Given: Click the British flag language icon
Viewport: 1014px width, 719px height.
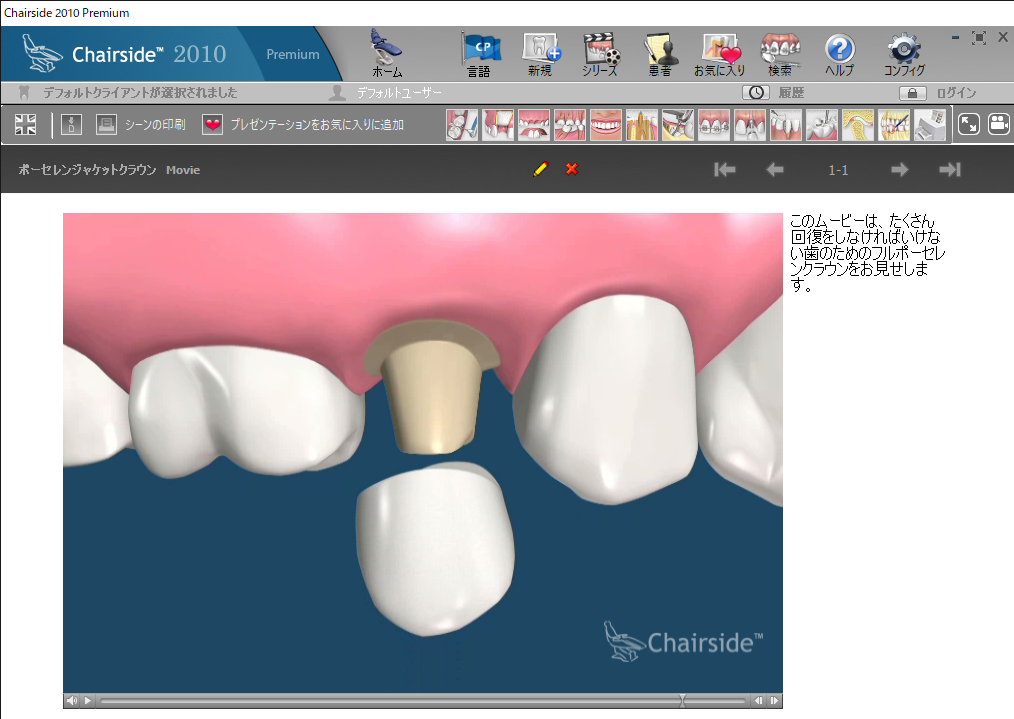Looking at the screenshot, I should [x=25, y=124].
